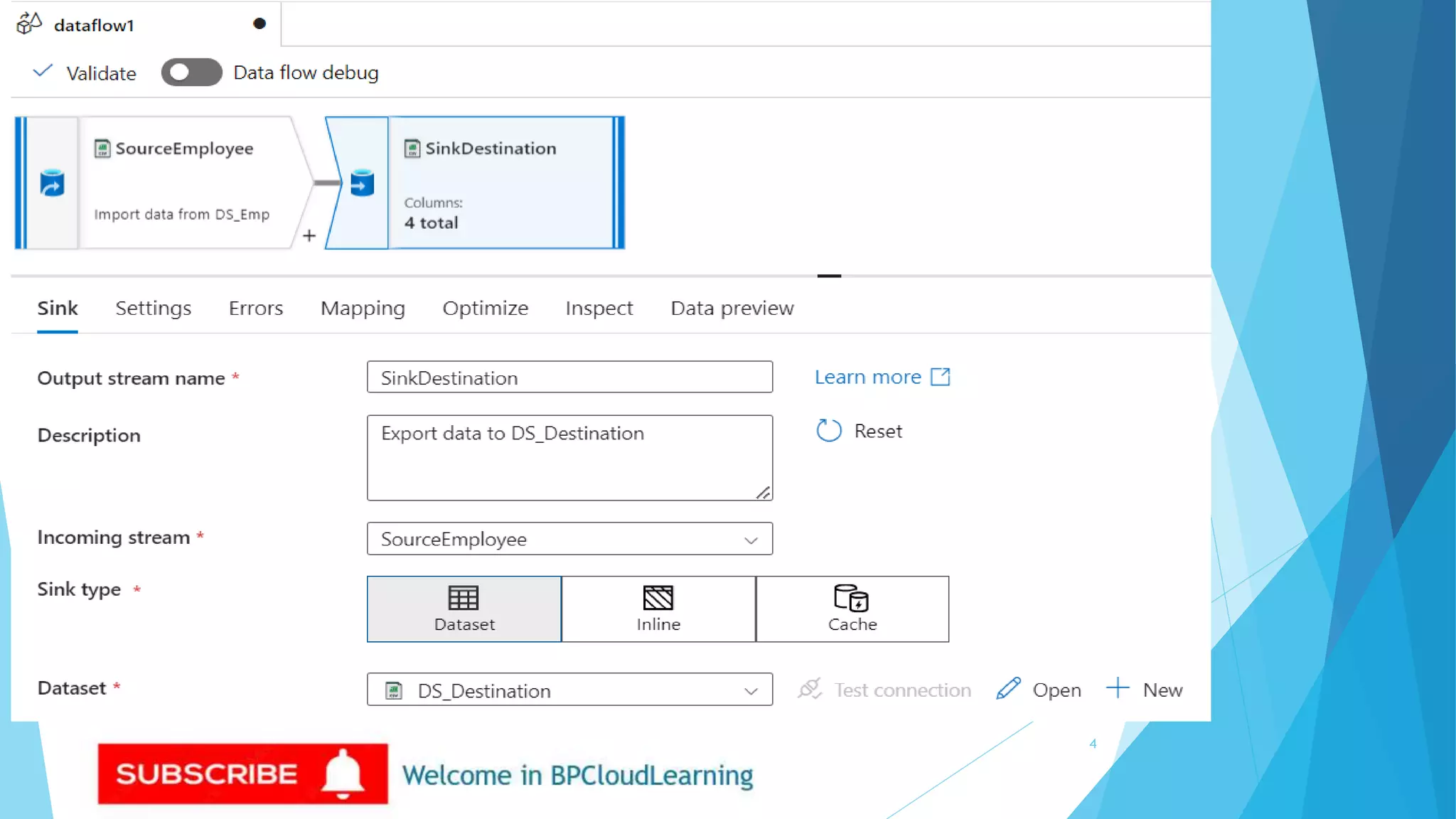Click the Reset circular arrow icon
Screen dimensions: 1456x819
[x=828, y=431]
